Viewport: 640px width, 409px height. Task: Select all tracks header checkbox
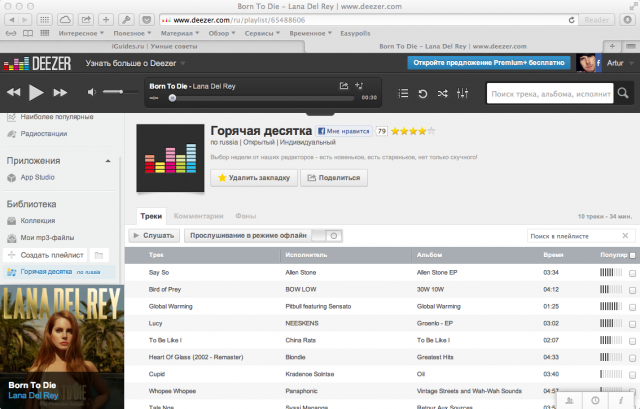[632, 256]
